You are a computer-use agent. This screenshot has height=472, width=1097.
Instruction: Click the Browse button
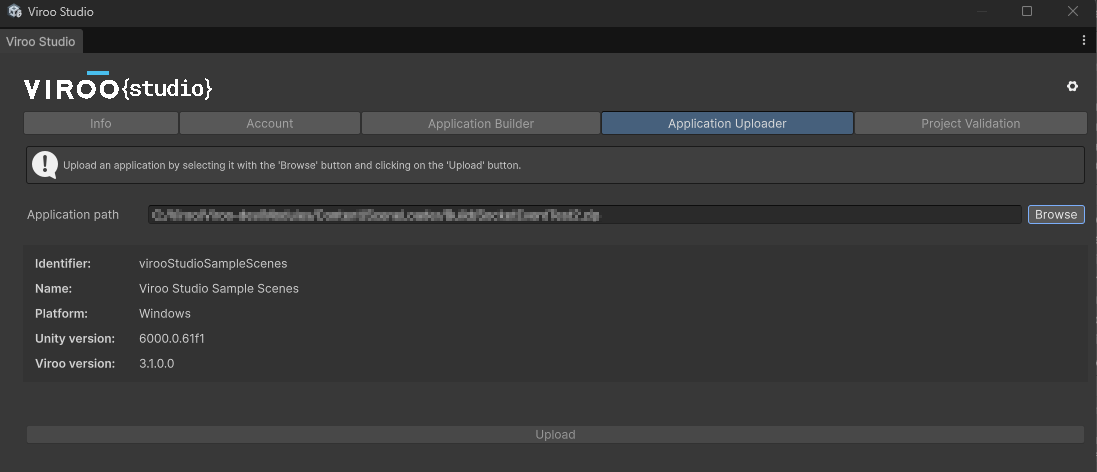point(1056,215)
